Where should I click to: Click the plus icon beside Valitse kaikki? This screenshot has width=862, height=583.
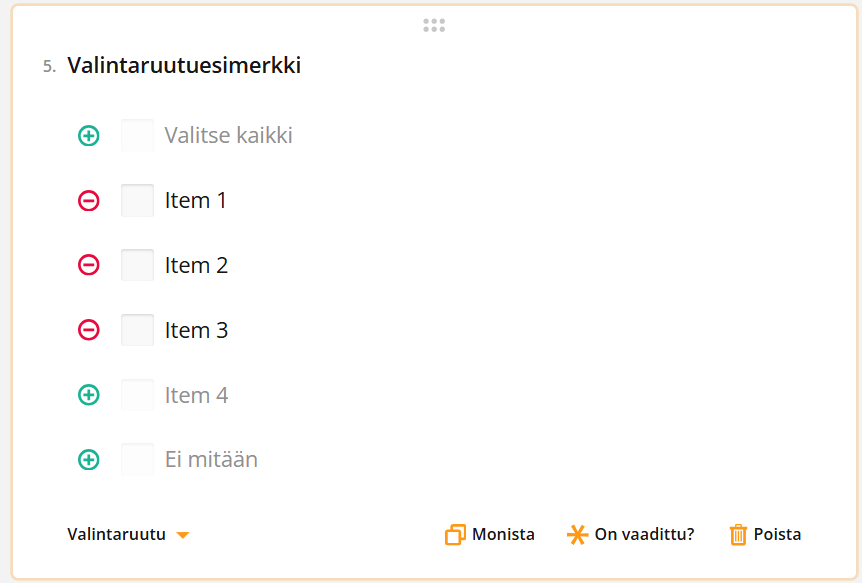[88, 135]
